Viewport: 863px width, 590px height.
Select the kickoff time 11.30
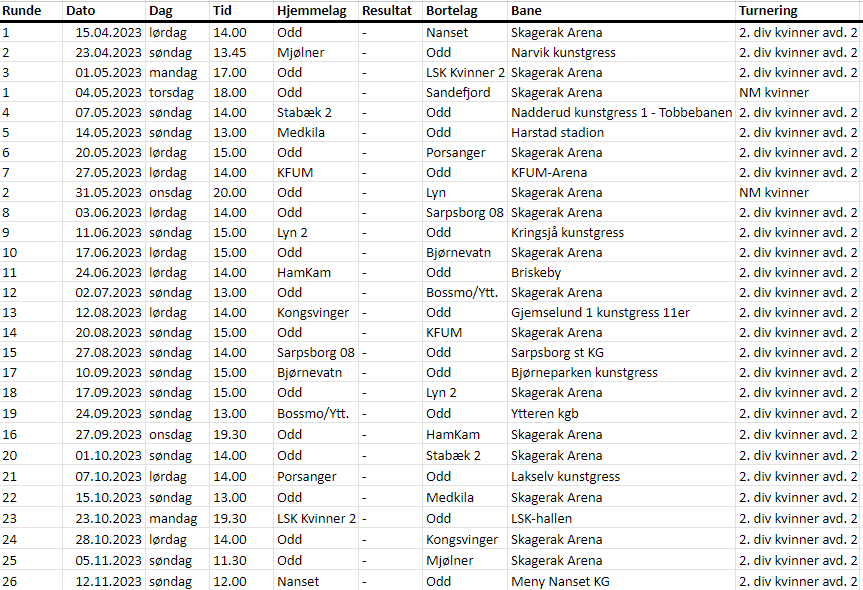click(x=230, y=560)
